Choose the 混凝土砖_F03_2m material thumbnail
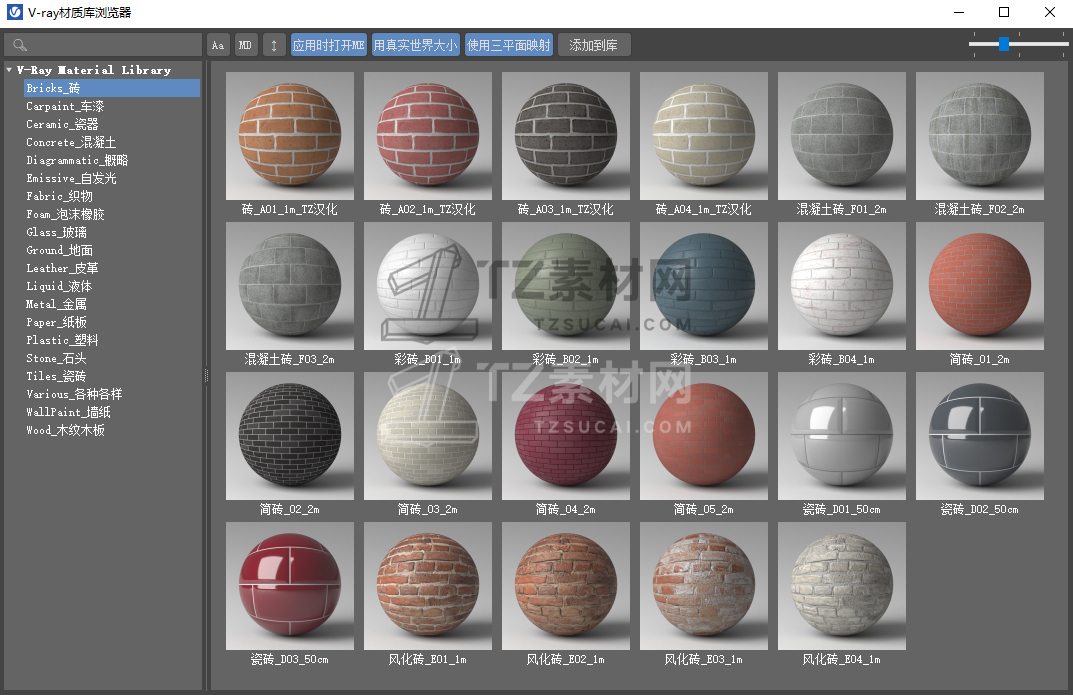 pyautogui.click(x=289, y=286)
